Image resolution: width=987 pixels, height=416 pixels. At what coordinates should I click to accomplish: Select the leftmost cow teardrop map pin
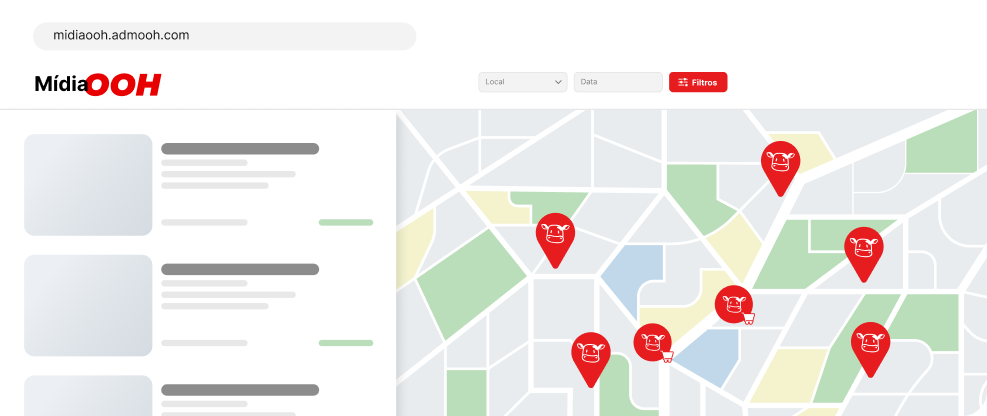[555, 235]
